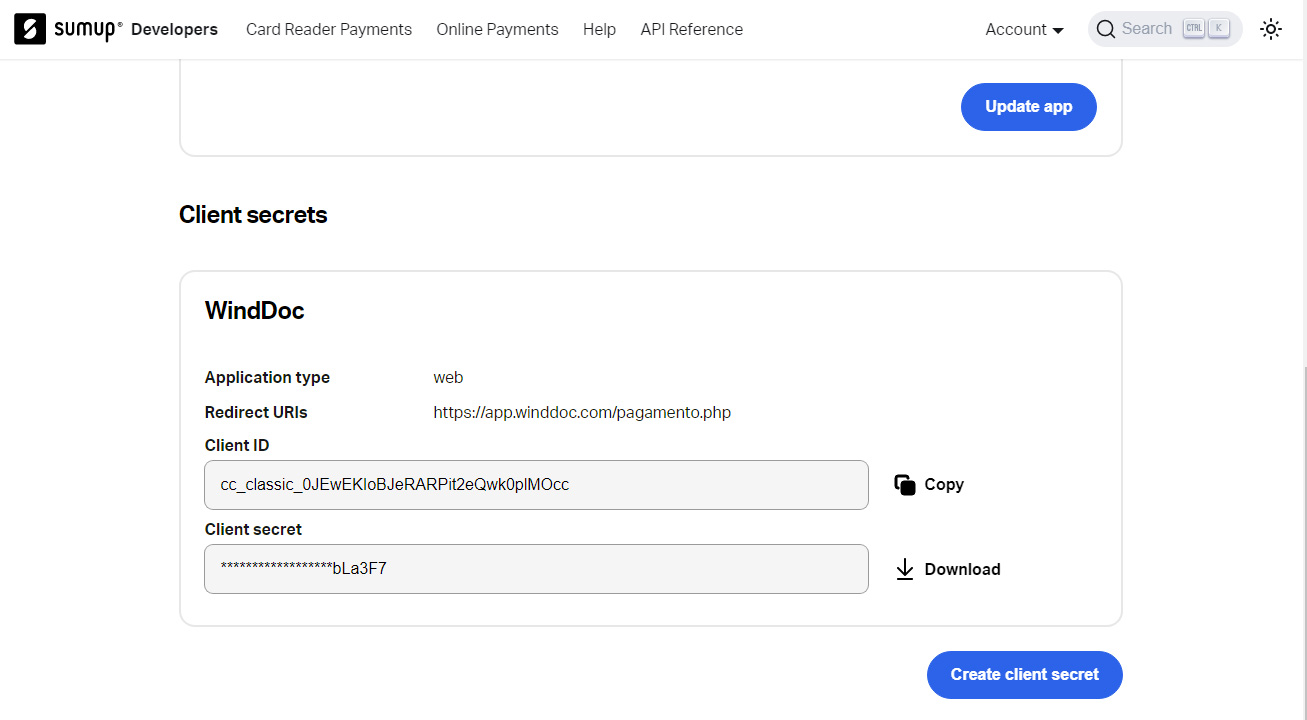The height and width of the screenshot is (720, 1307).
Task: Copy the Client ID using Copy label
Action: 944,484
